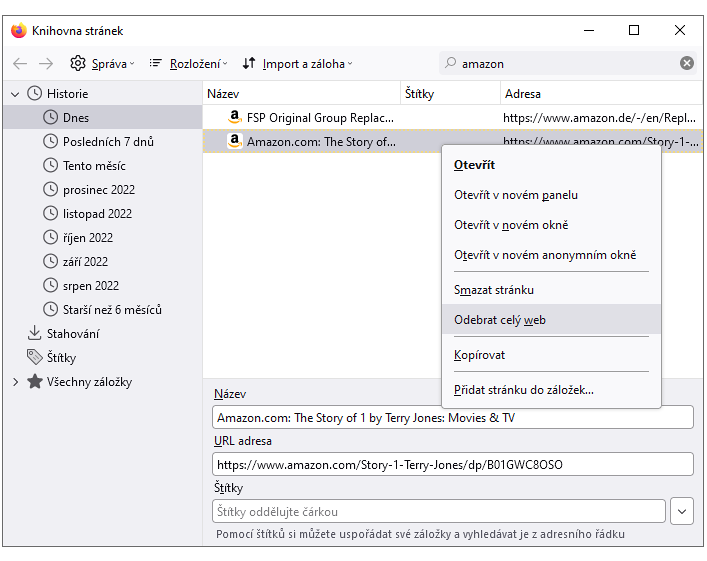This screenshot has width=707, height=561.
Task: Click Amazon favicon of FSP Original row
Action: pos(234,117)
